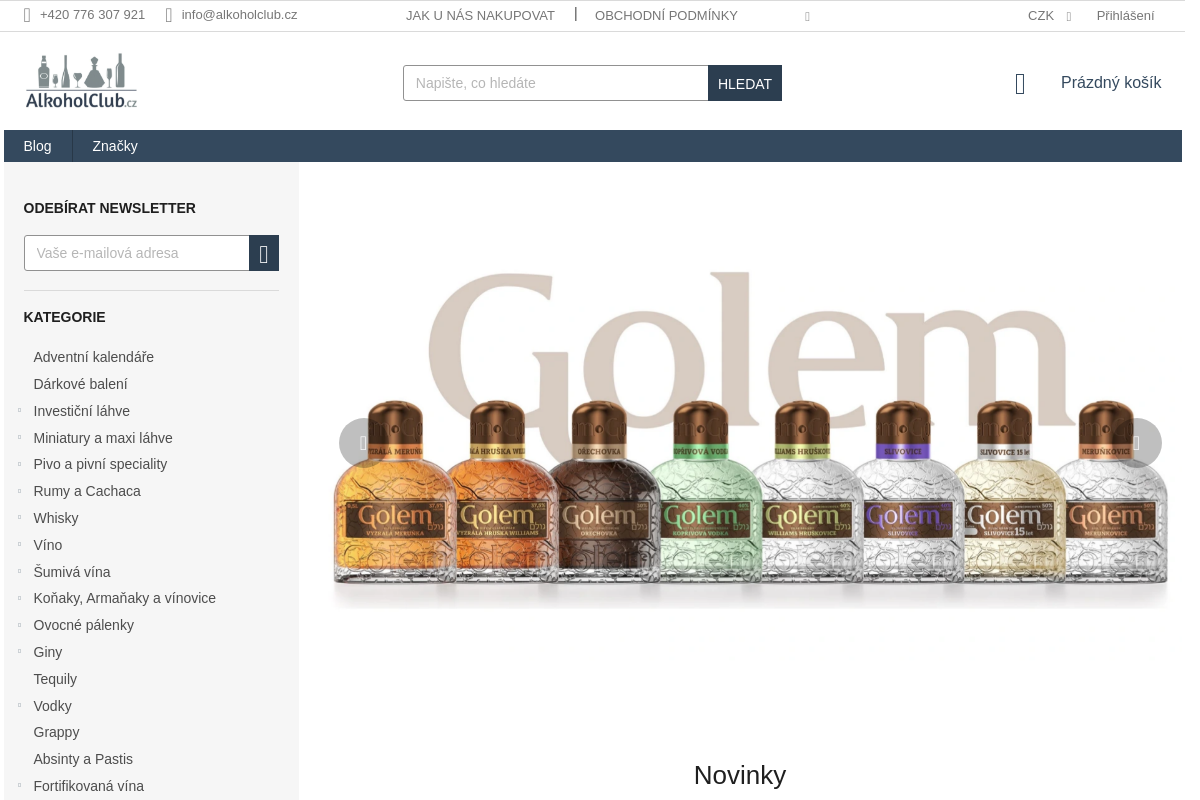The image size is (1200, 800).
Task: Open the Blog menu item
Action: point(37,146)
